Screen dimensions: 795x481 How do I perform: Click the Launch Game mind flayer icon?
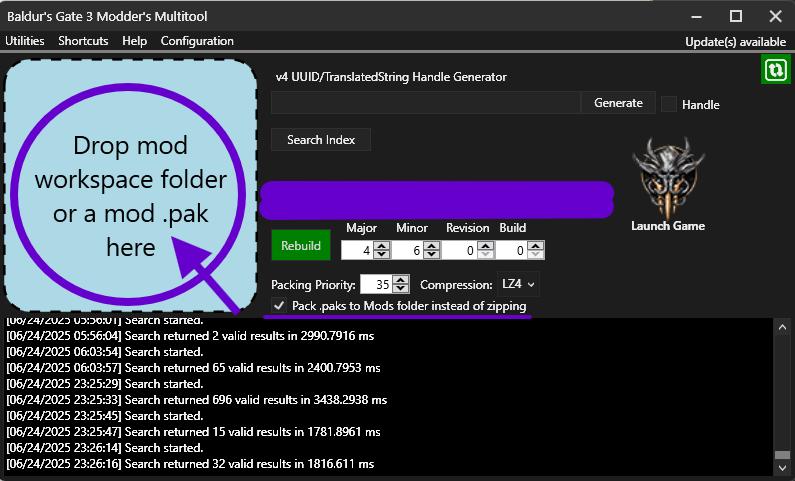[x=668, y=177]
